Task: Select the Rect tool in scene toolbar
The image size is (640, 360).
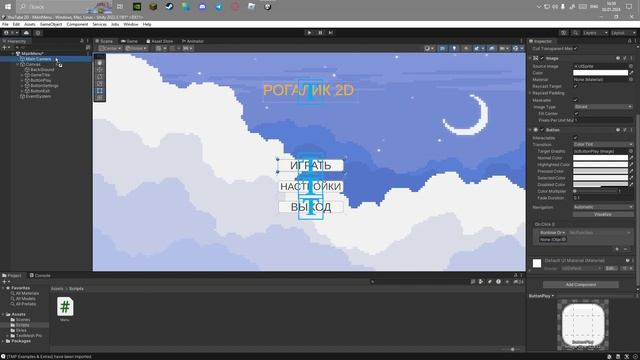Action: point(100,90)
